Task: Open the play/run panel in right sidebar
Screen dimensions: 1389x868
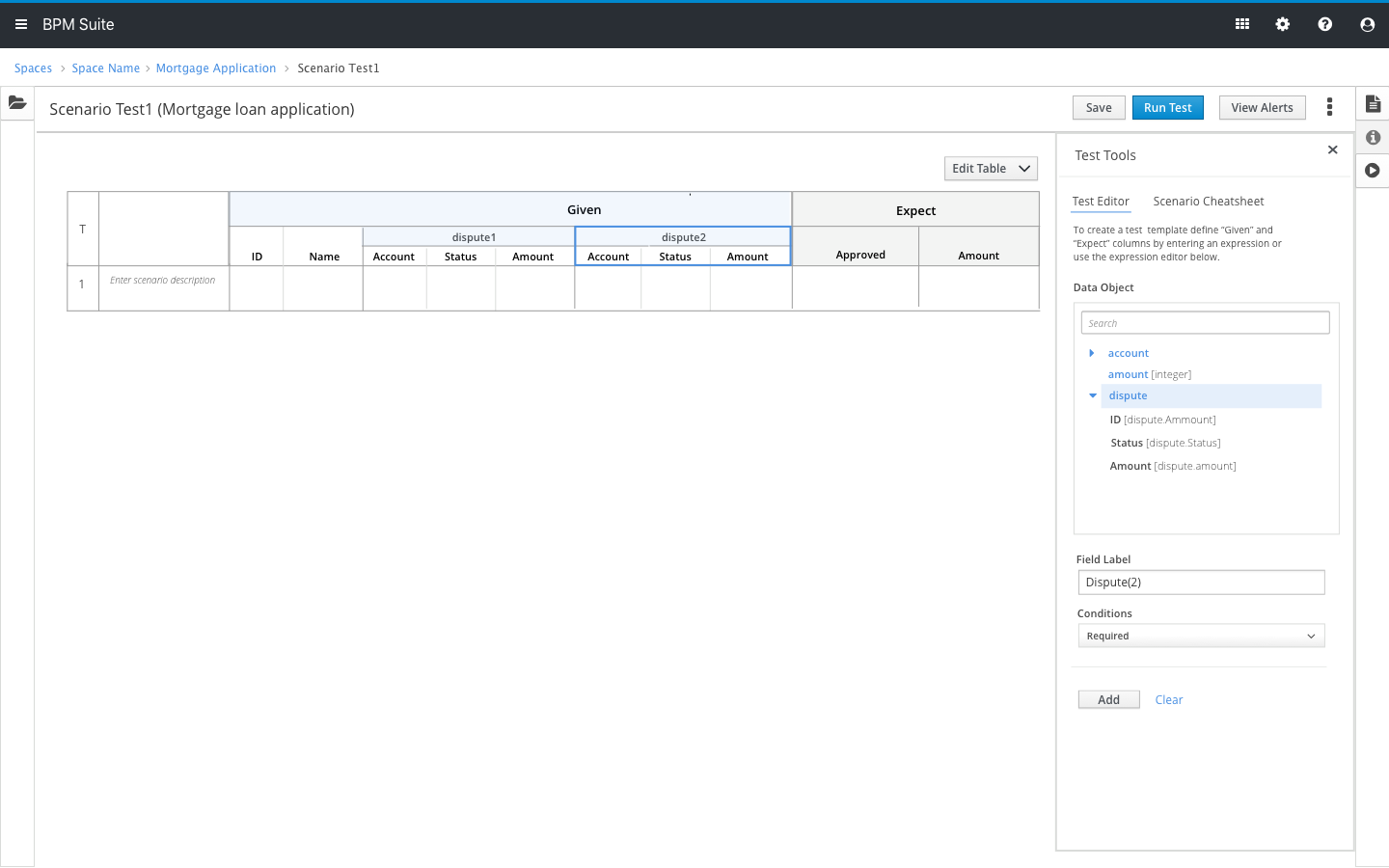Action: point(1373,171)
